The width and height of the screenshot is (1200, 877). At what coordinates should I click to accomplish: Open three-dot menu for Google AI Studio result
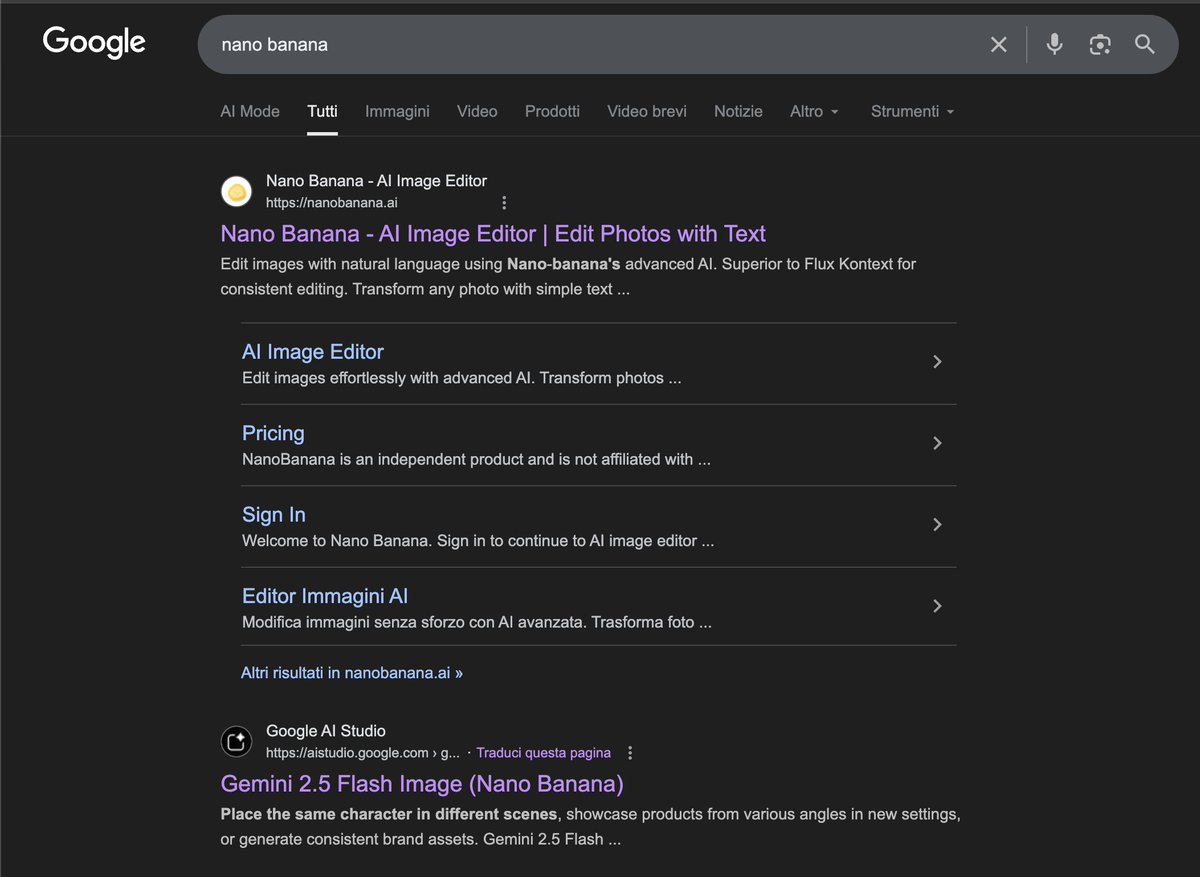click(x=630, y=753)
